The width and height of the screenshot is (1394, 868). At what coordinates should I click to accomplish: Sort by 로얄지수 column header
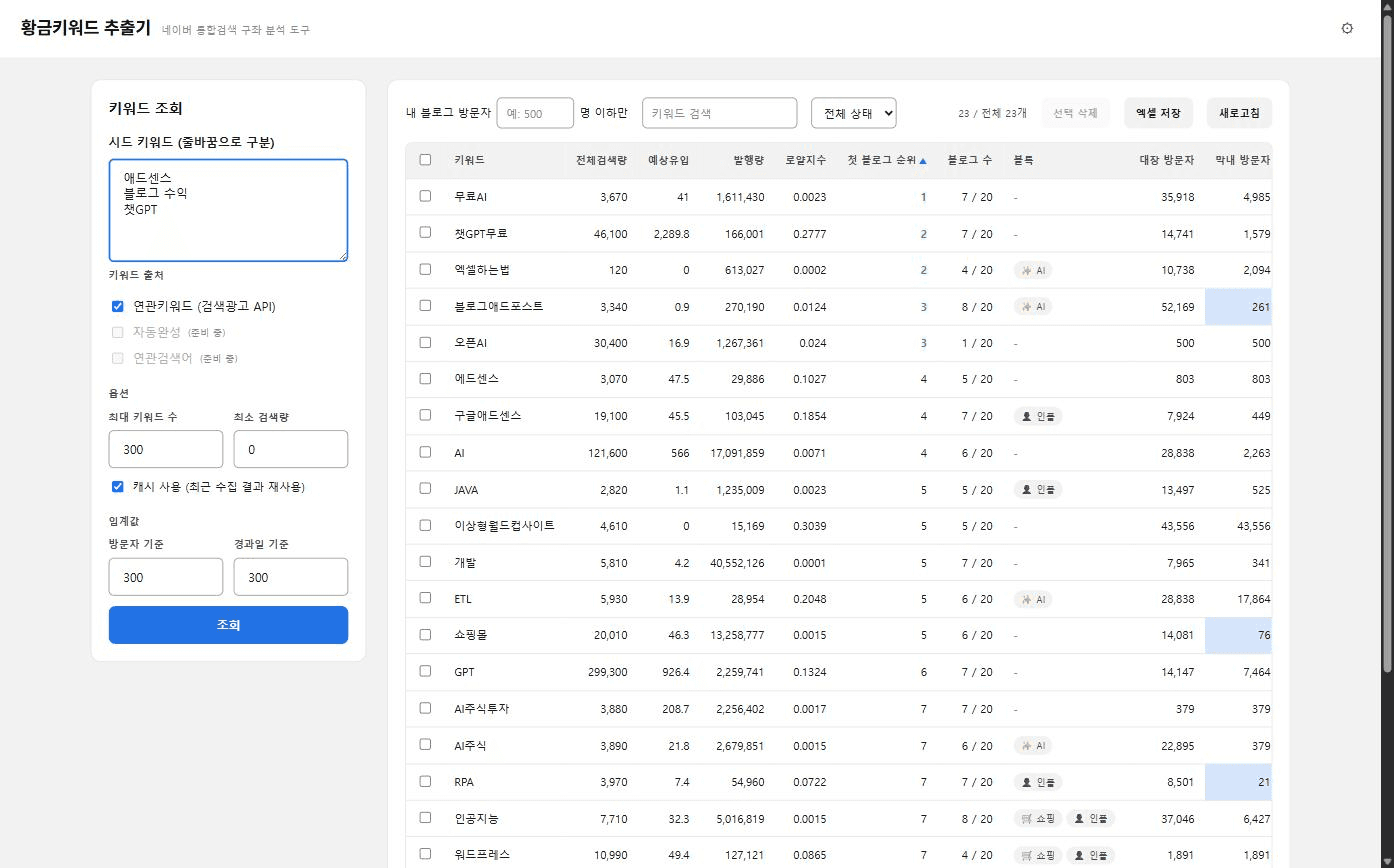806,160
